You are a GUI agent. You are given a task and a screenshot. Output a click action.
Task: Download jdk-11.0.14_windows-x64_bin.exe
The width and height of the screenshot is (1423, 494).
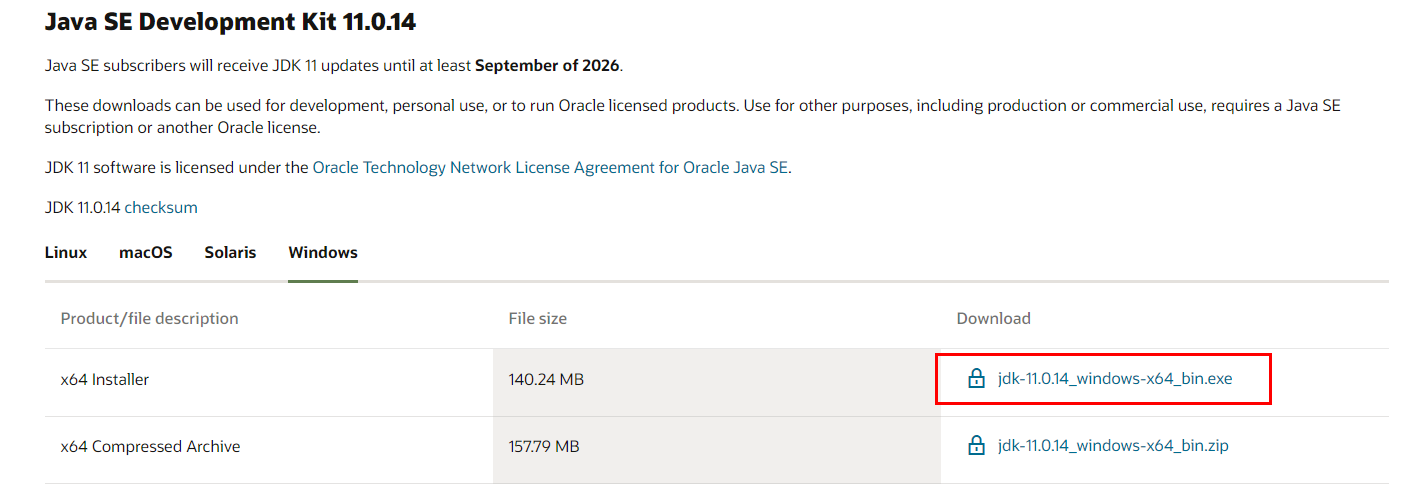click(x=1115, y=379)
